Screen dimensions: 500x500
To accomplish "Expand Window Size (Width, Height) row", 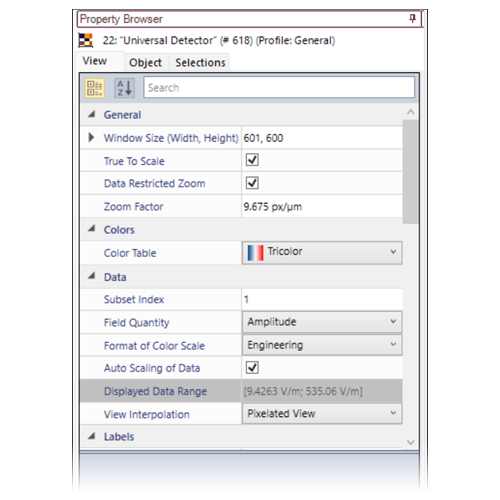I will [91, 138].
